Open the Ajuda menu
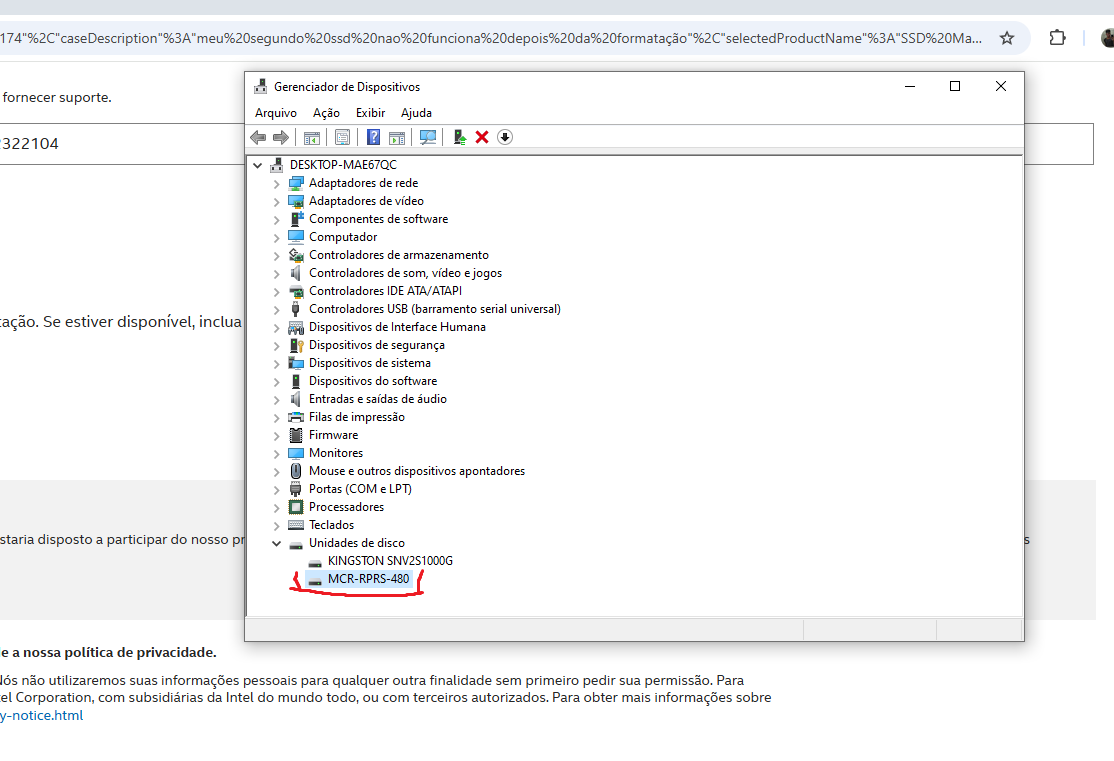The width and height of the screenshot is (1114, 761). [416, 113]
